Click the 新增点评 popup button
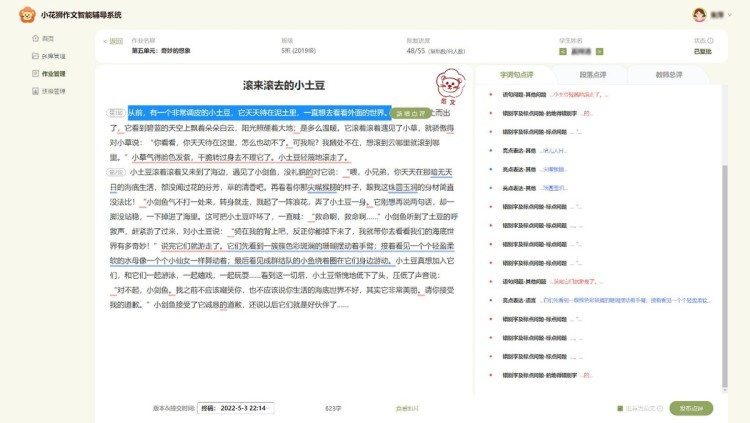Screen dimensions: 750x423 click(409, 113)
